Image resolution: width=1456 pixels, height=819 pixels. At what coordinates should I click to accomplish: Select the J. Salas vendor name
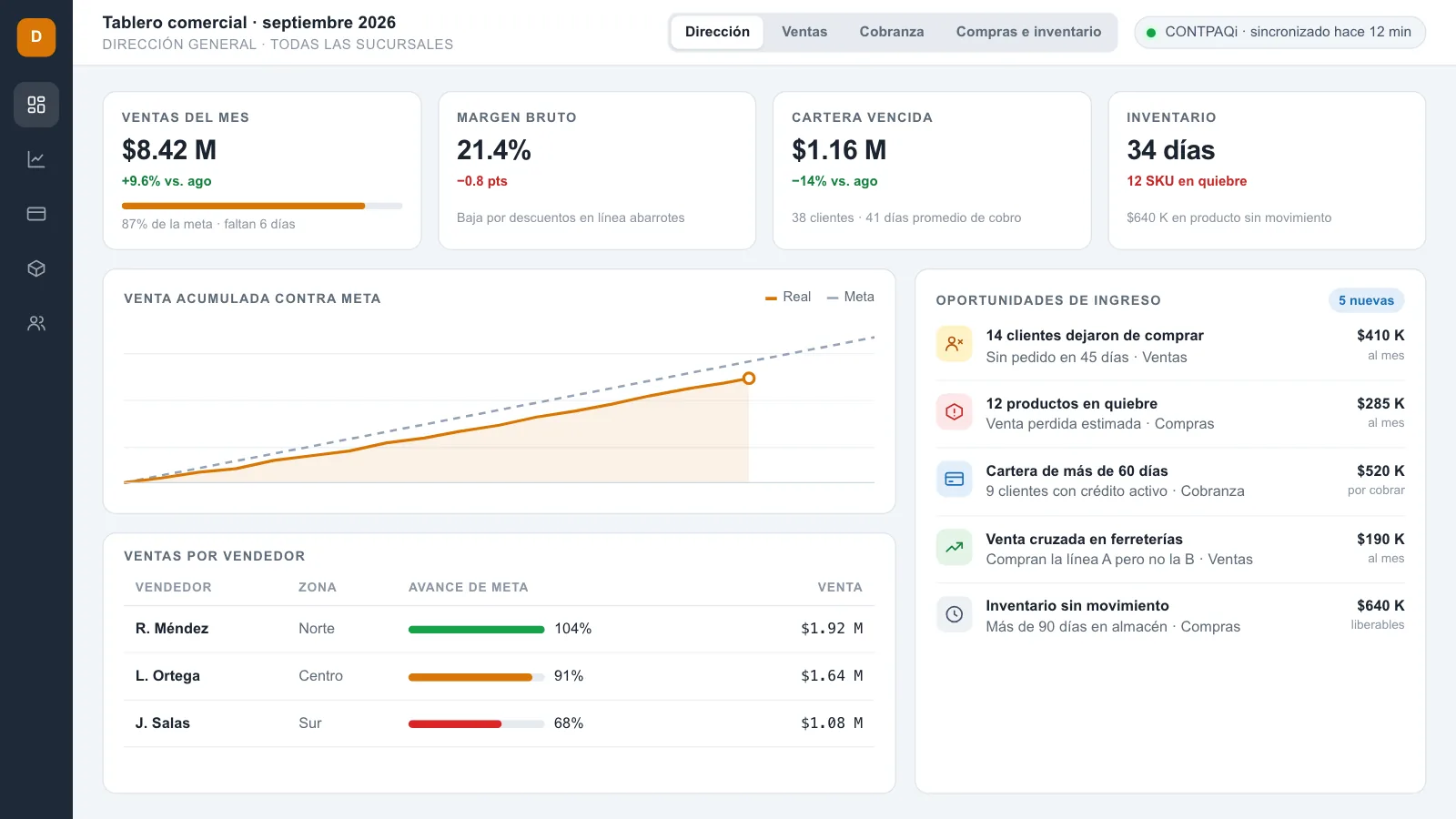click(x=163, y=723)
